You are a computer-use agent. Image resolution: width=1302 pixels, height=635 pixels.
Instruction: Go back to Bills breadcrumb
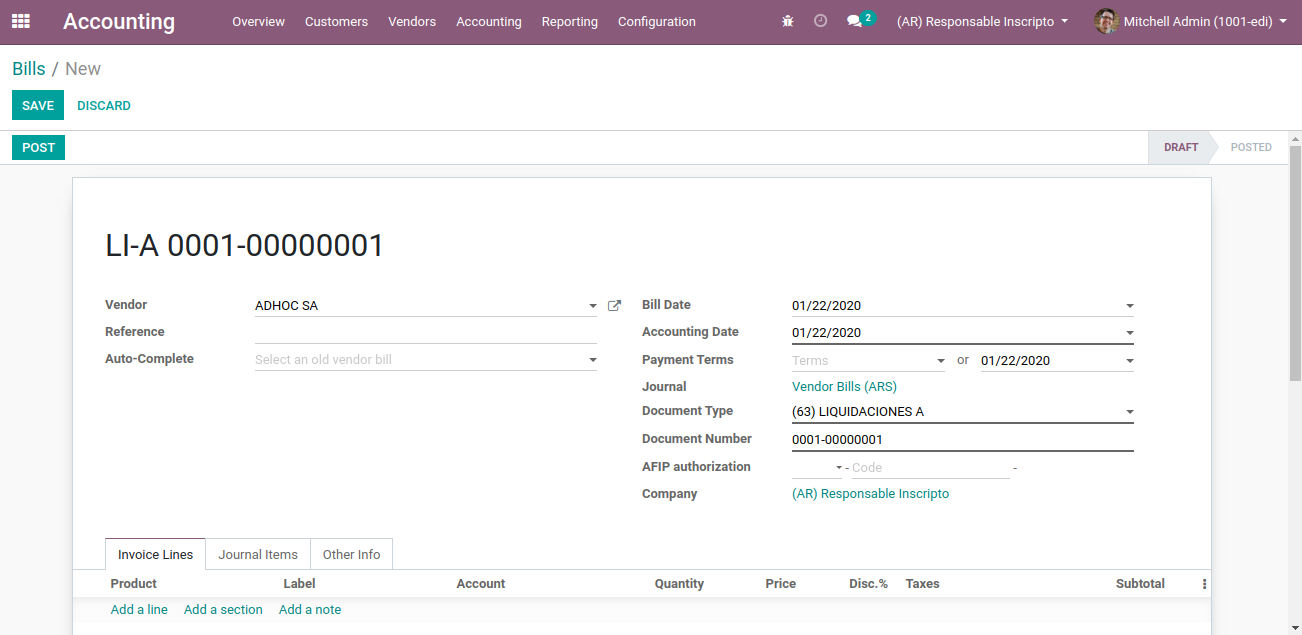coord(29,68)
